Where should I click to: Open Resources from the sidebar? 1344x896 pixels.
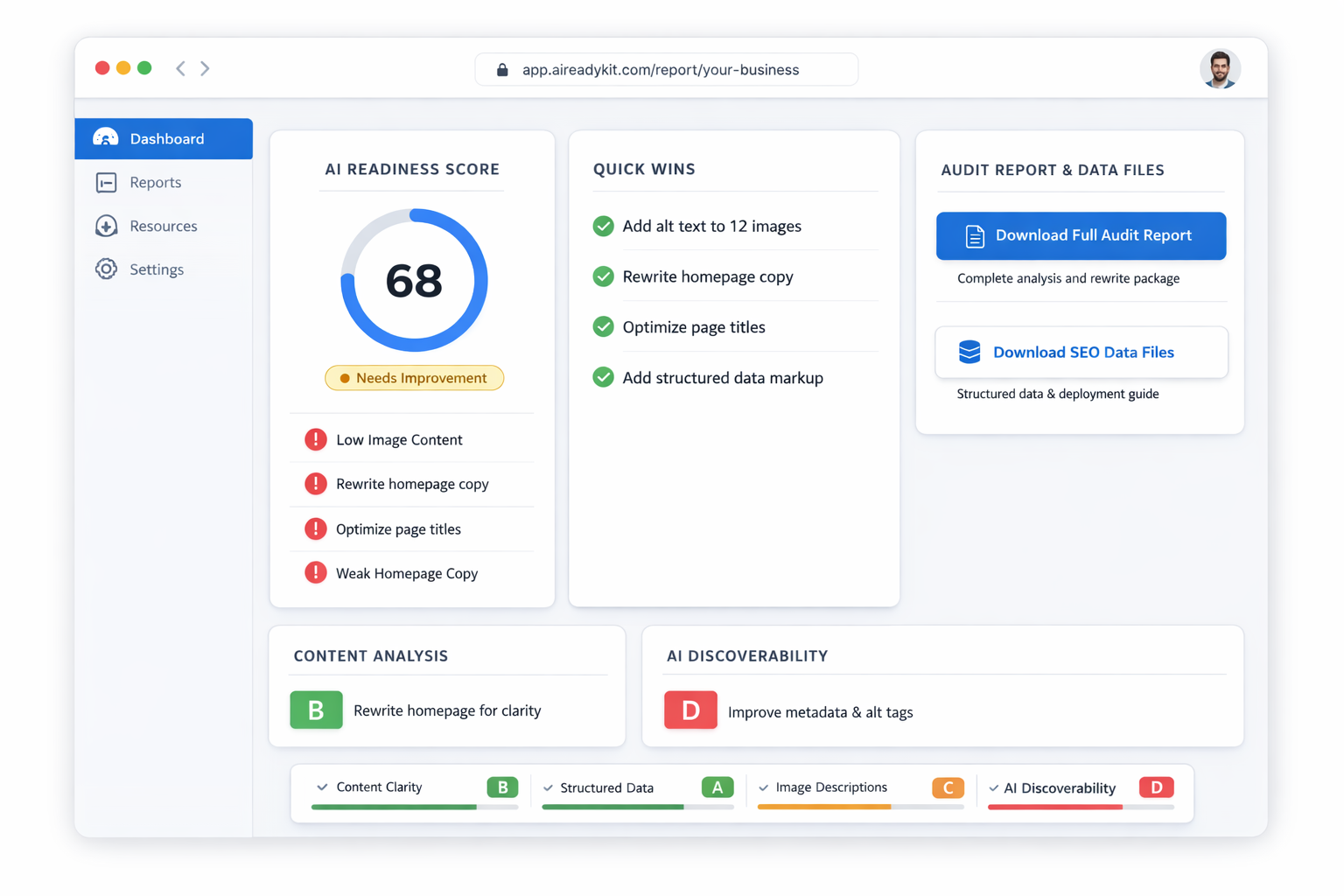pyautogui.click(x=106, y=226)
